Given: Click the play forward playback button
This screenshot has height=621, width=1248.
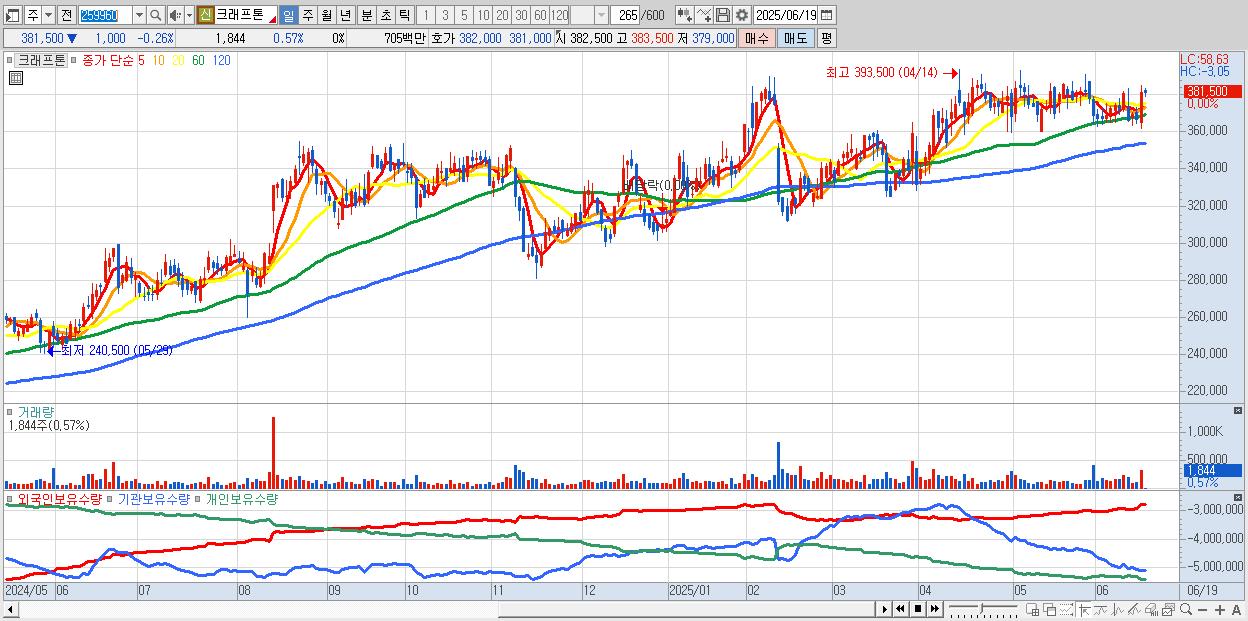Looking at the screenshot, I should [x=885, y=609].
